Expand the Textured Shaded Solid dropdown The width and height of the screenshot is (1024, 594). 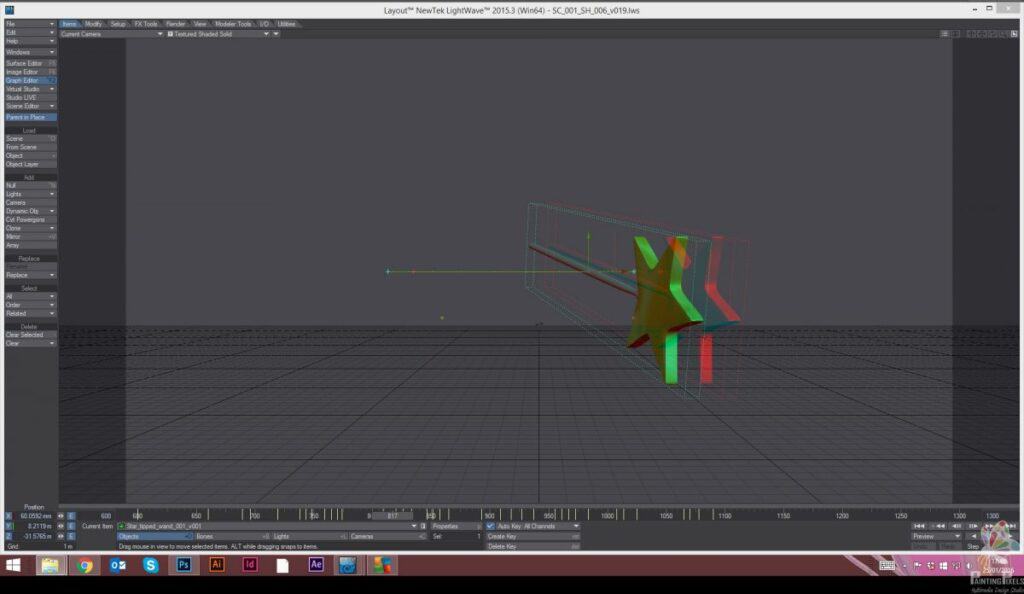[x=222, y=33]
